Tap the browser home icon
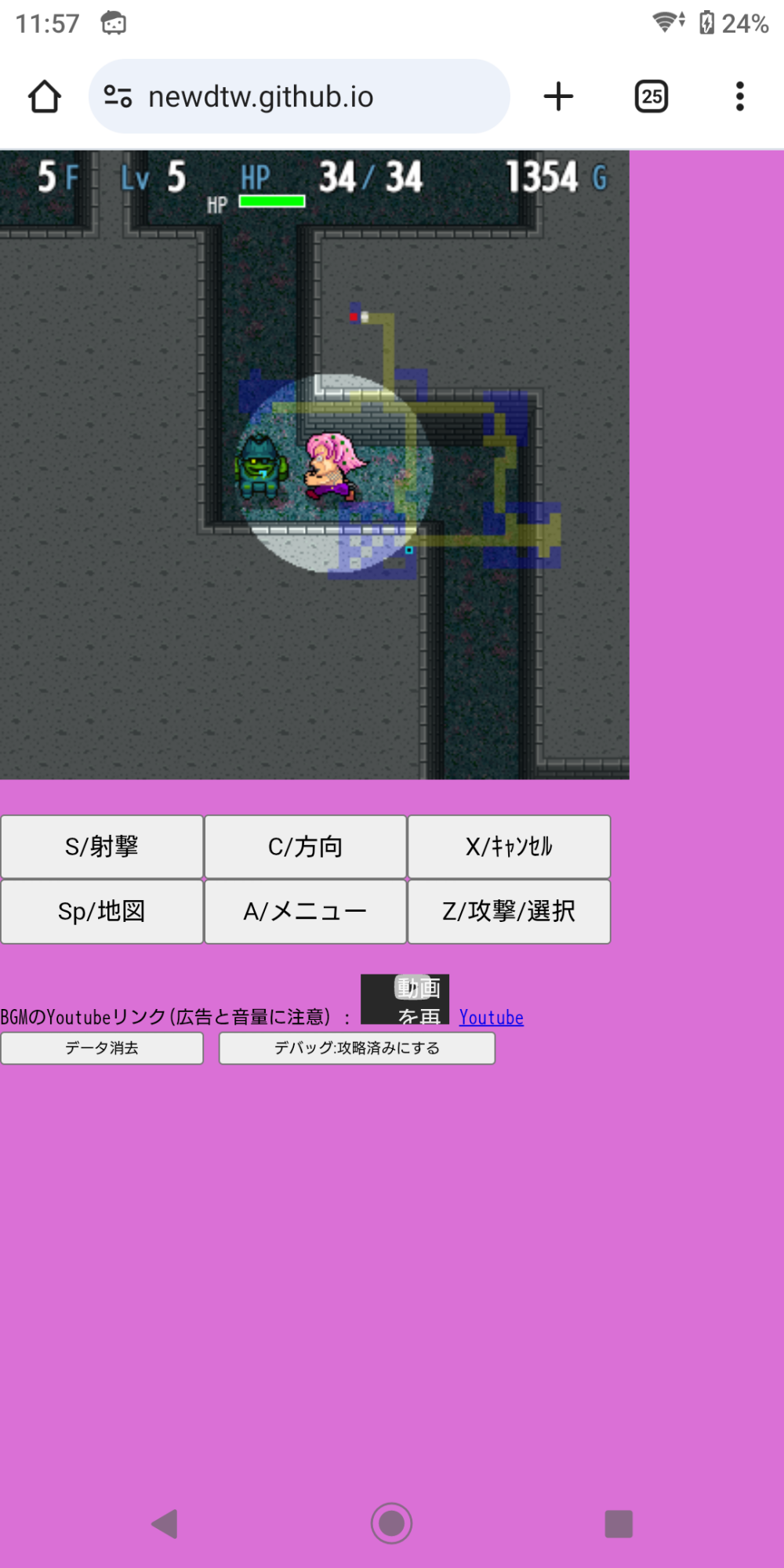Screen dimensions: 784x1568 (x=44, y=96)
